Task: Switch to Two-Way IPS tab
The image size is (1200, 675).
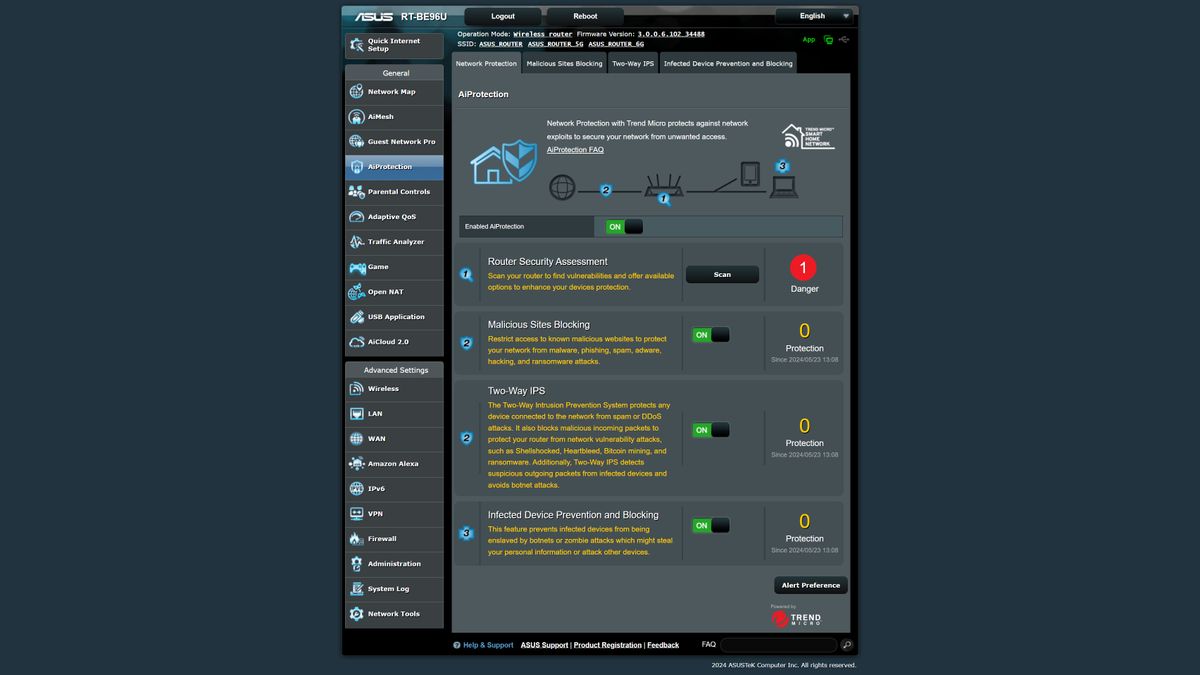Action: coord(633,63)
